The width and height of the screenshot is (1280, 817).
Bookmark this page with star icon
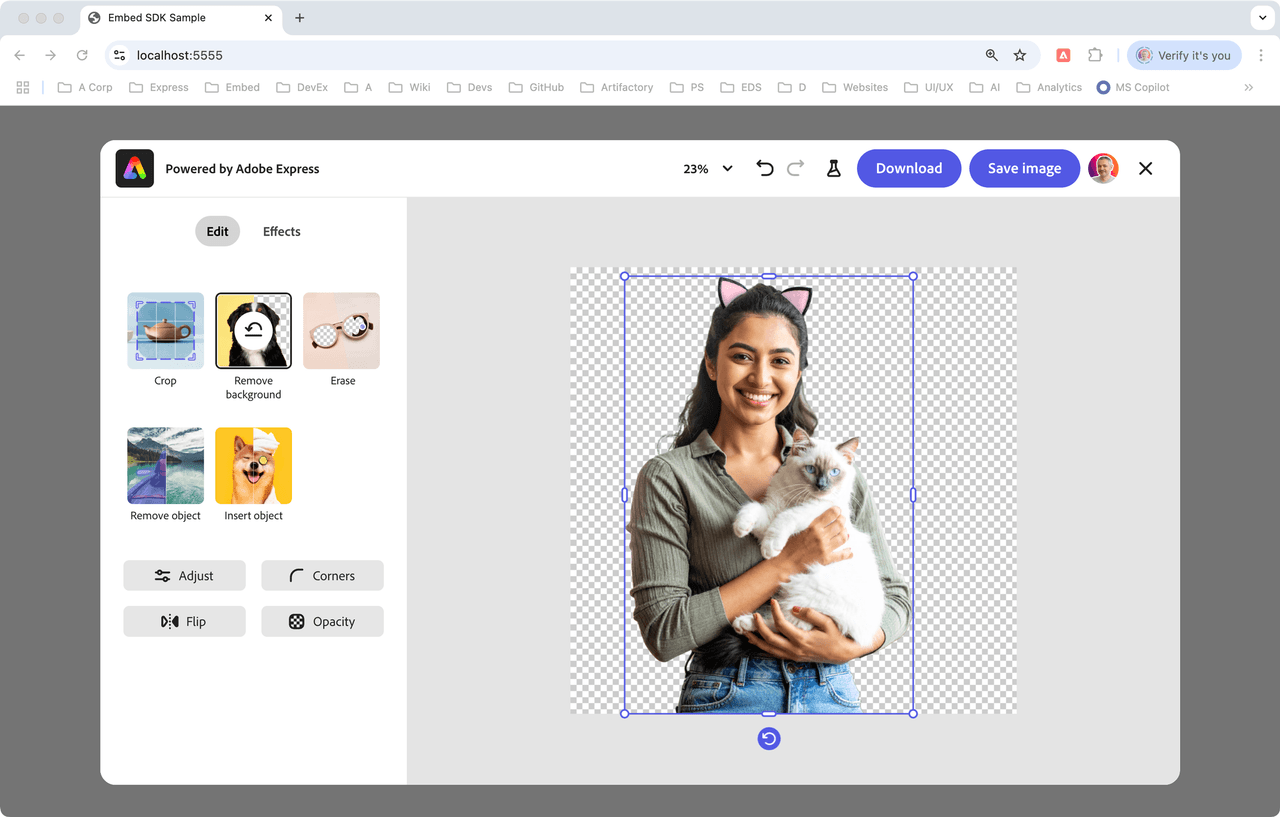click(1020, 56)
